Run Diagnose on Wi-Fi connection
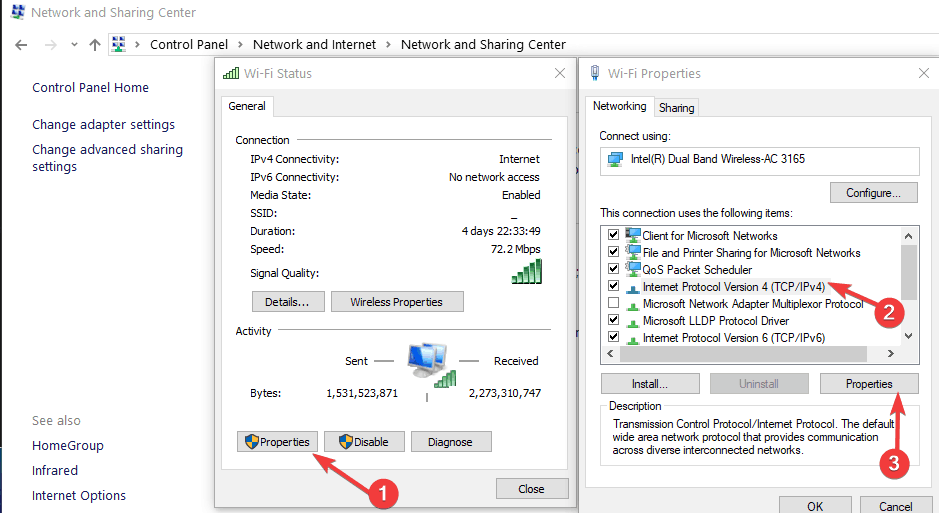Image resolution: width=939 pixels, height=513 pixels. (451, 442)
